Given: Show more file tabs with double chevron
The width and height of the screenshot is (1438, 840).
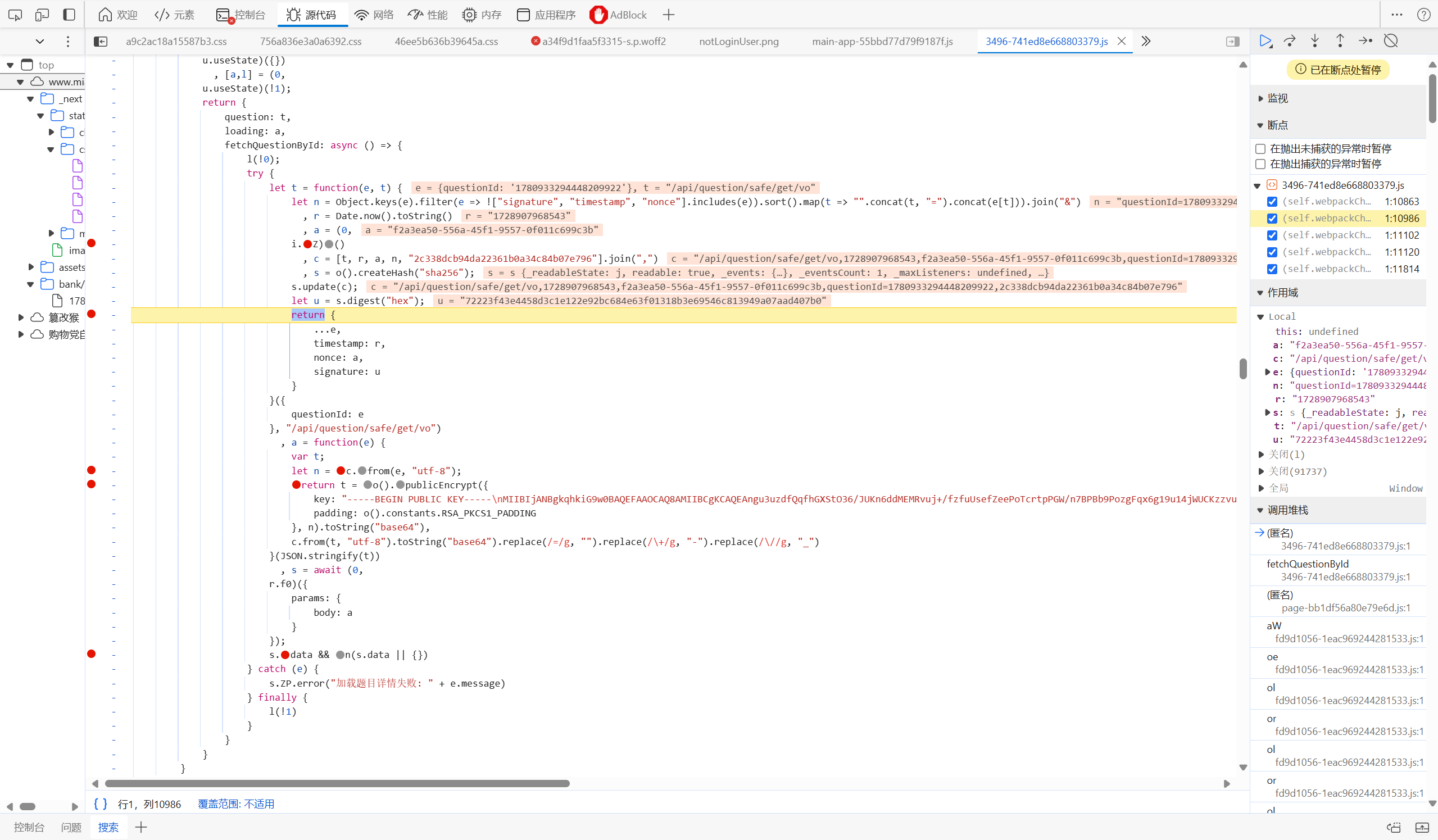Looking at the screenshot, I should tap(1145, 41).
